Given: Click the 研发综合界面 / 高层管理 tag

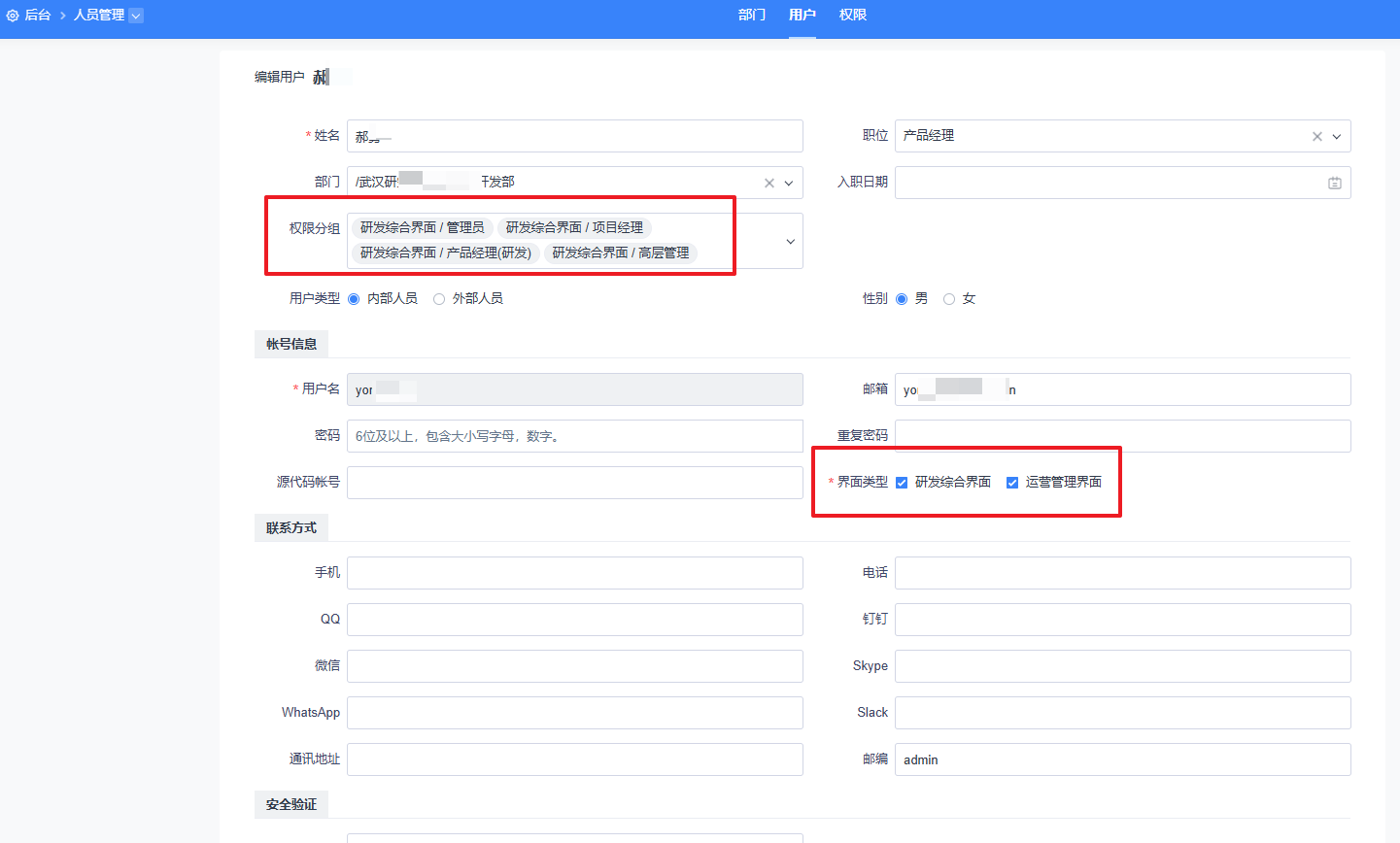Looking at the screenshot, I should pos(620,253).
